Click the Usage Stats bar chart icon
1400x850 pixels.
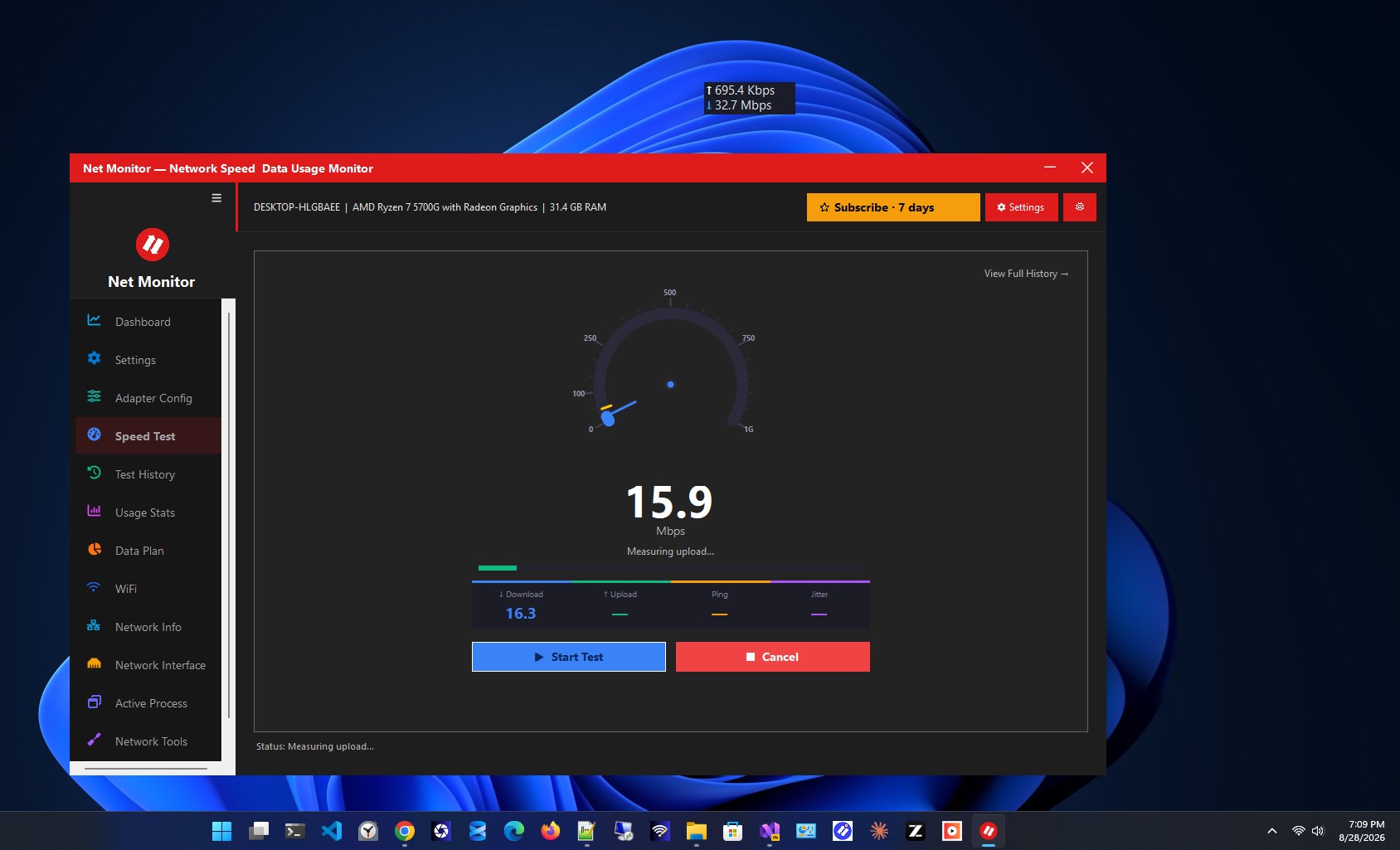(x=95, y=511)
